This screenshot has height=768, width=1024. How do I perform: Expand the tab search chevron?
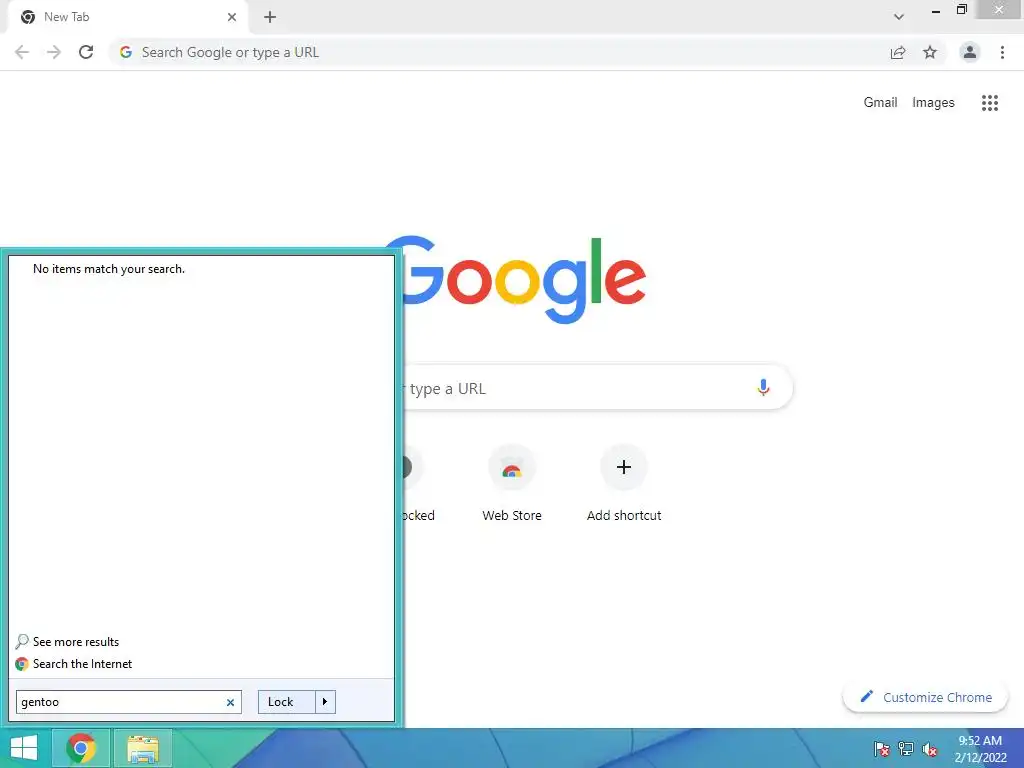point(899,17)
